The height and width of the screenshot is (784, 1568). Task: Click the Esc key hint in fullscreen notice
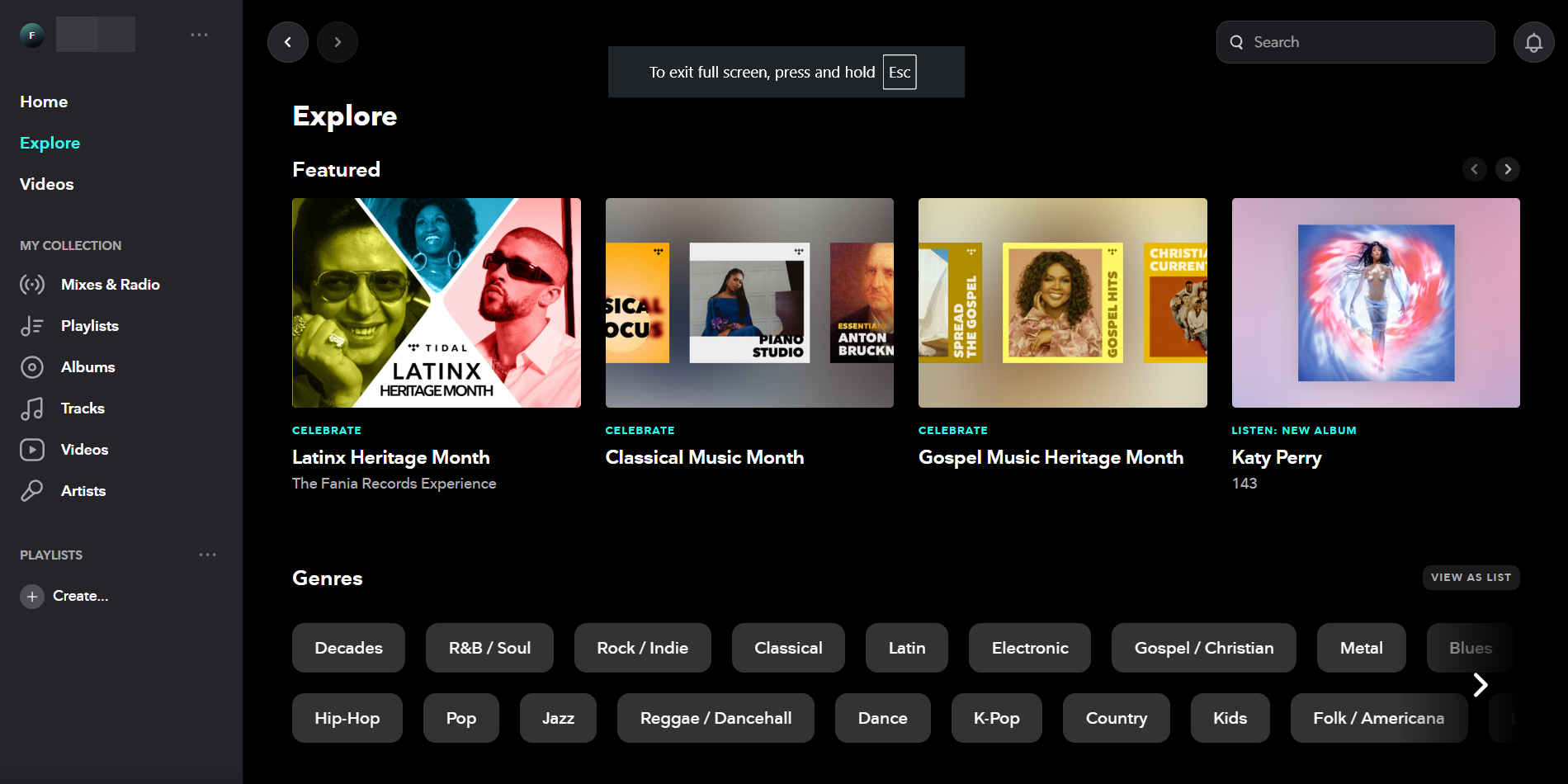click(x=900, y=73)
